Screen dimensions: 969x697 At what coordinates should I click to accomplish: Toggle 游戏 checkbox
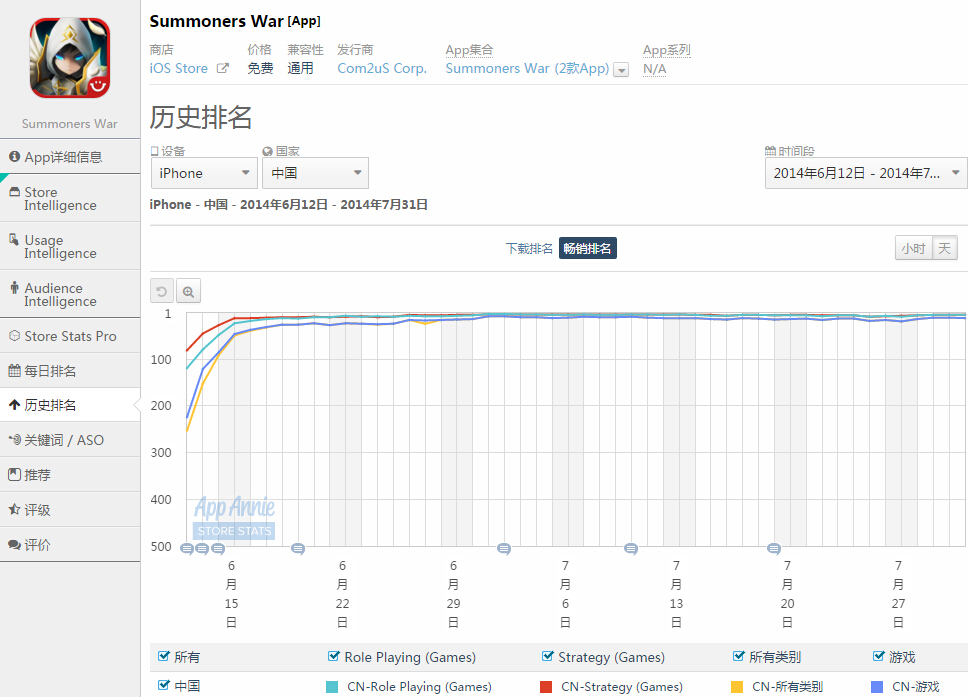(x=879, y=656)
